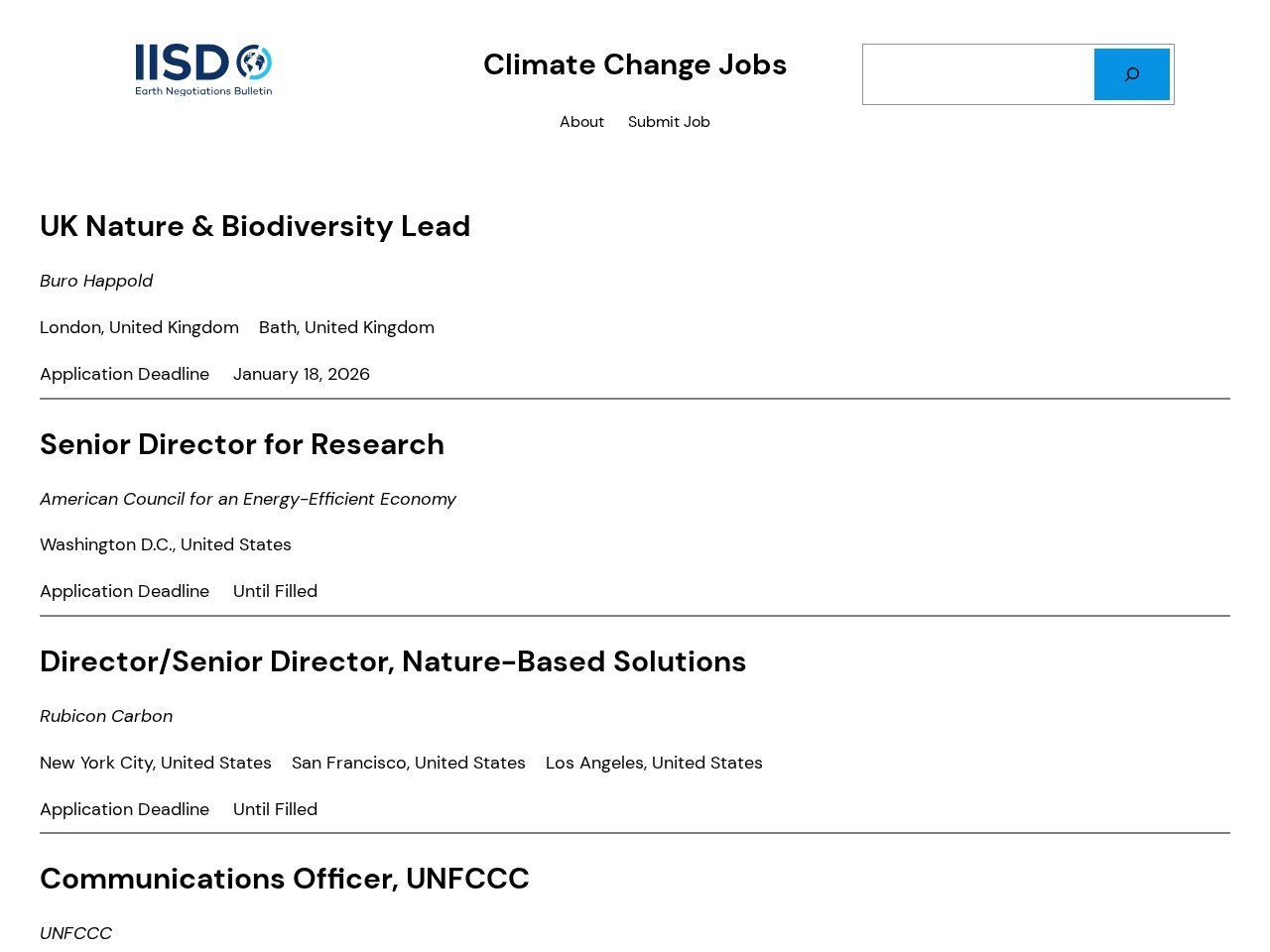Click the Rubicon Carbon organization link
The image size is (1270, 952).
tap(106, 716)
